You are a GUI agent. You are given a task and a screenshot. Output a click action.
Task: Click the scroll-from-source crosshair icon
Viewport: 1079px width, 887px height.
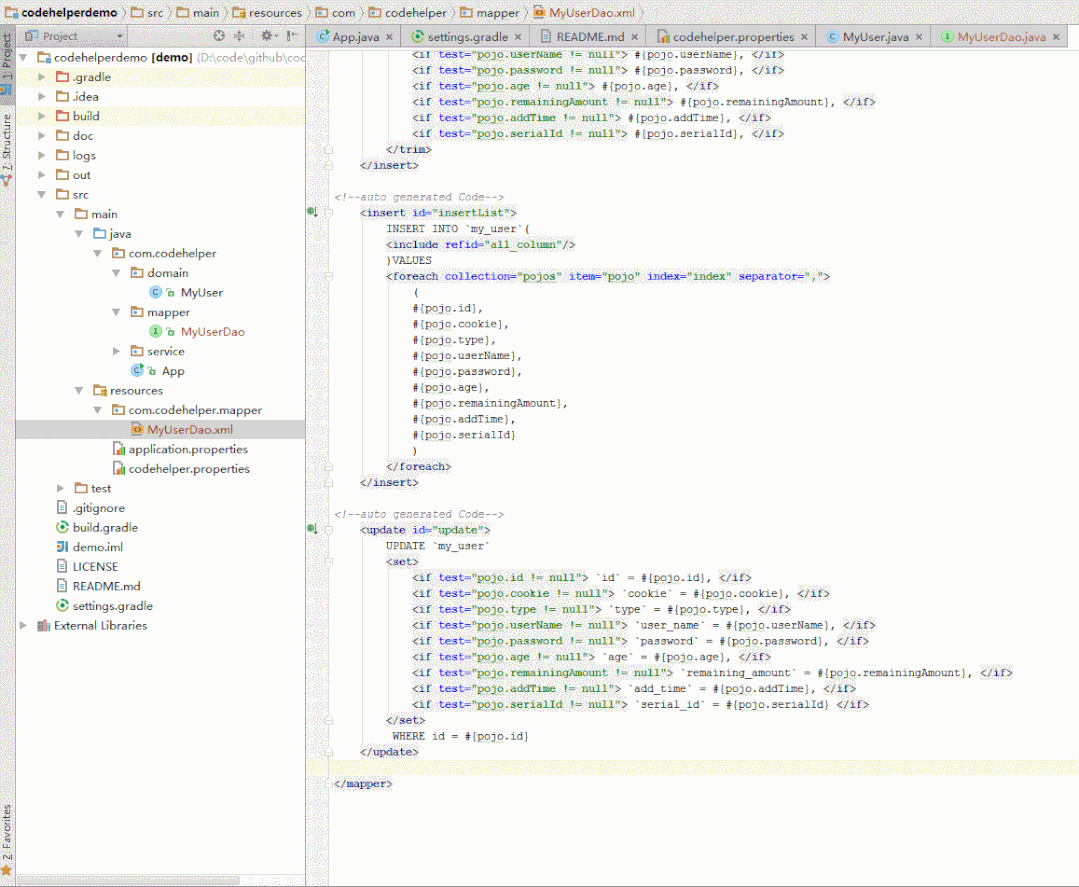tap(217, 34)
